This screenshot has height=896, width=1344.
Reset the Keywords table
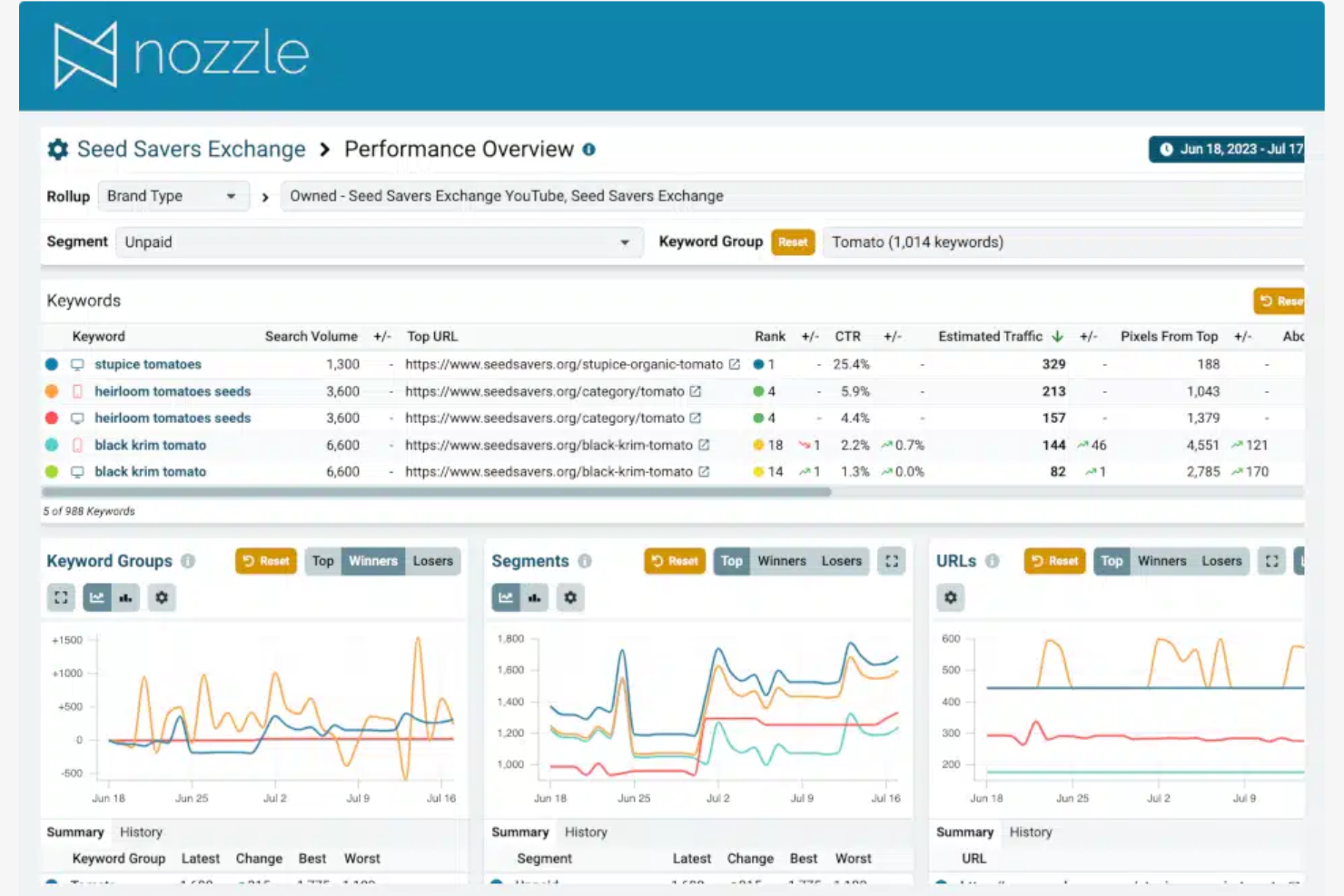pos(1280,300)
